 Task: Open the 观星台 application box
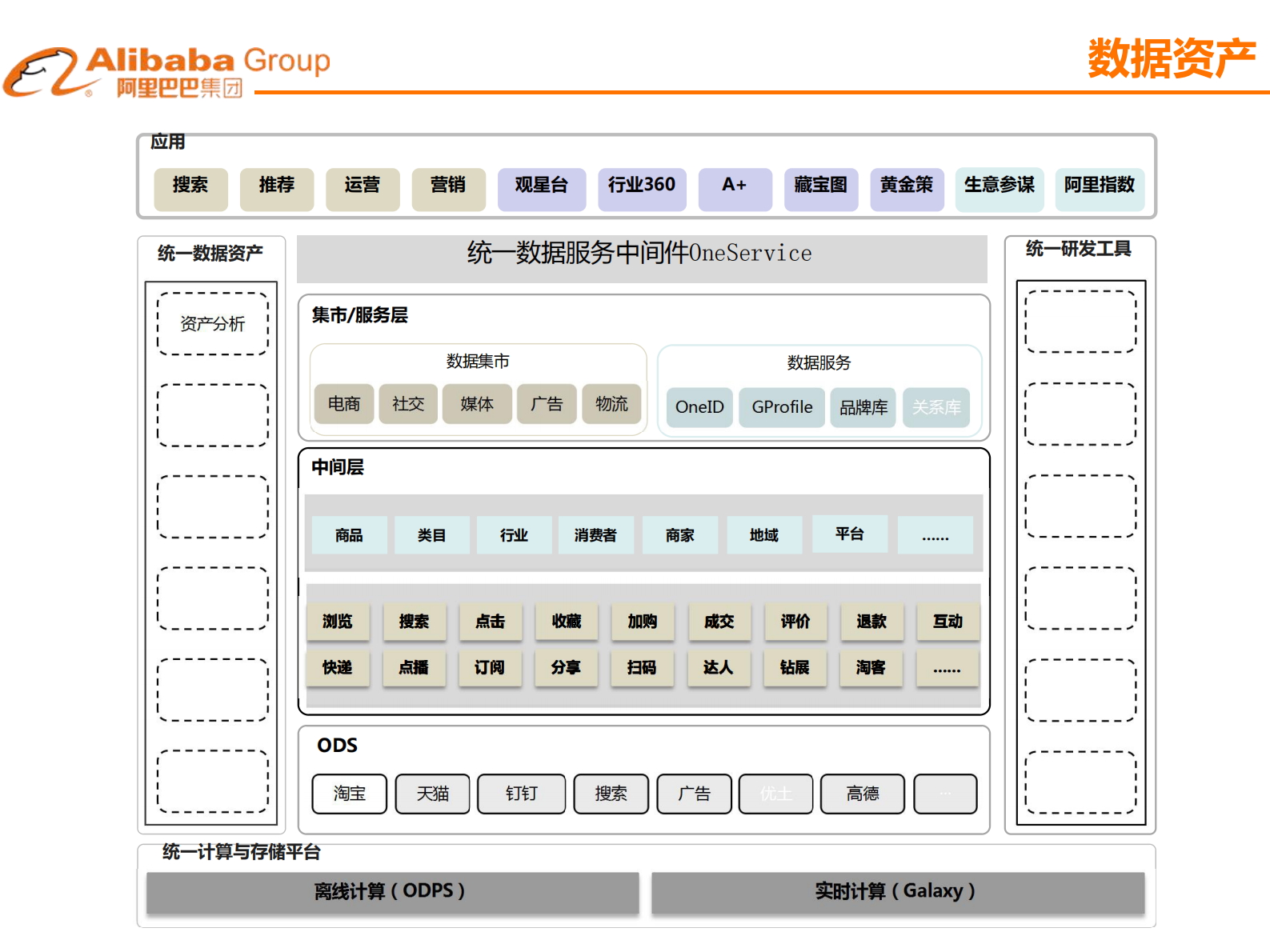(x=542, y=189)
